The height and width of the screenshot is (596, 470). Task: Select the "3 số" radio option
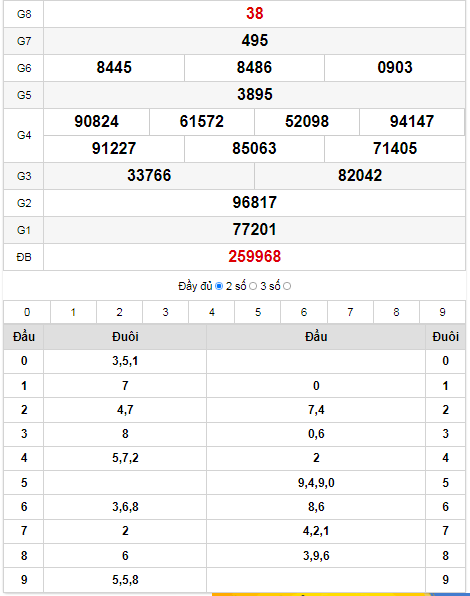(x=287, y=286)
